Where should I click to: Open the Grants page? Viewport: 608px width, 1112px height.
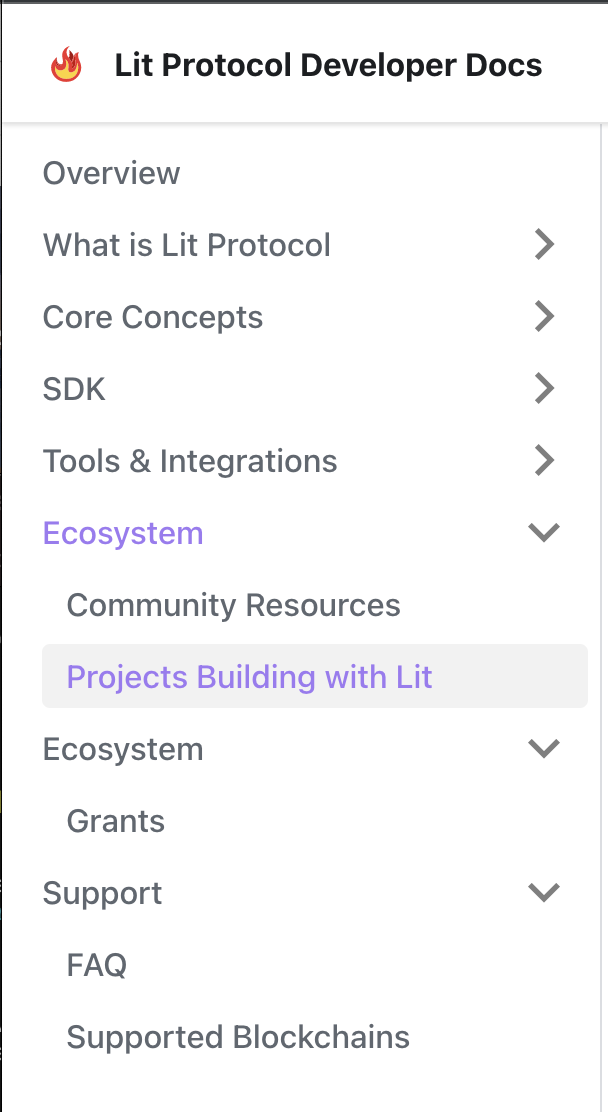coord(116,821)
